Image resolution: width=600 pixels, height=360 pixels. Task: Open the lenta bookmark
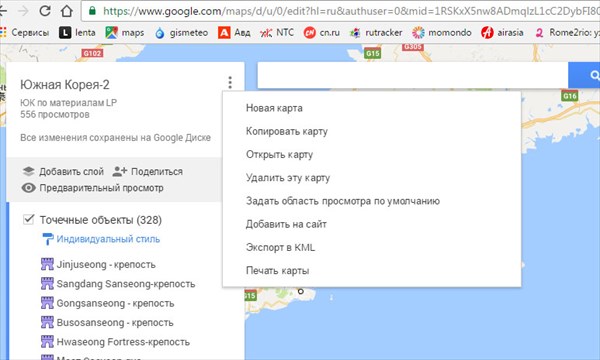pos(77,33)
